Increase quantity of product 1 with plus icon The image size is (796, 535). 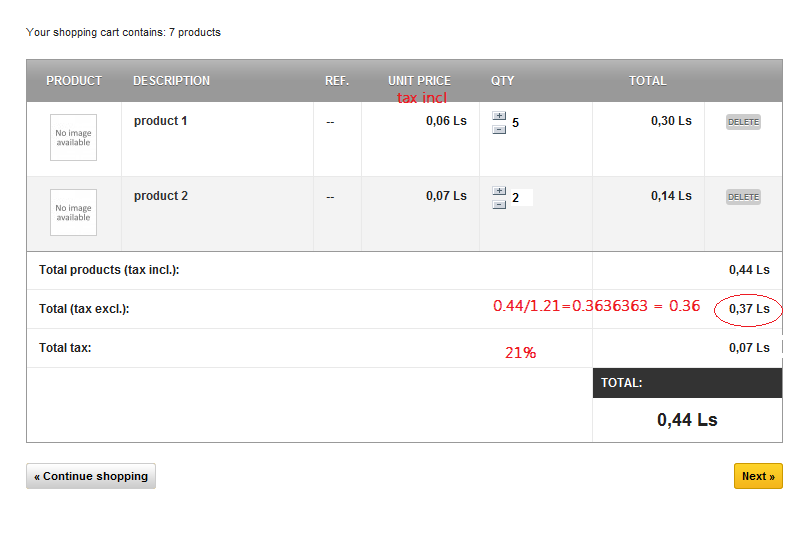[x=499, y=116]
